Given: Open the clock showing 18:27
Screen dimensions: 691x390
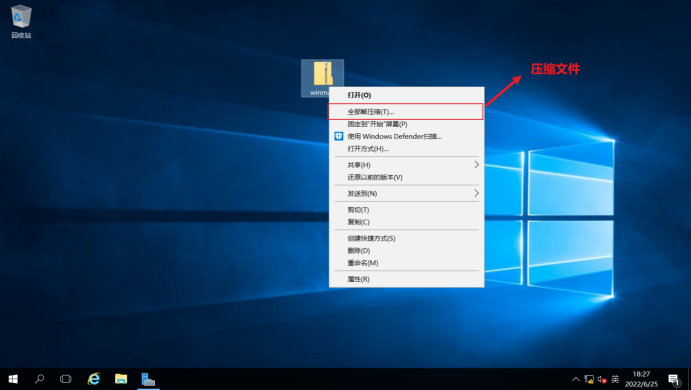Looking at the screenshot, I should point(641,379).
